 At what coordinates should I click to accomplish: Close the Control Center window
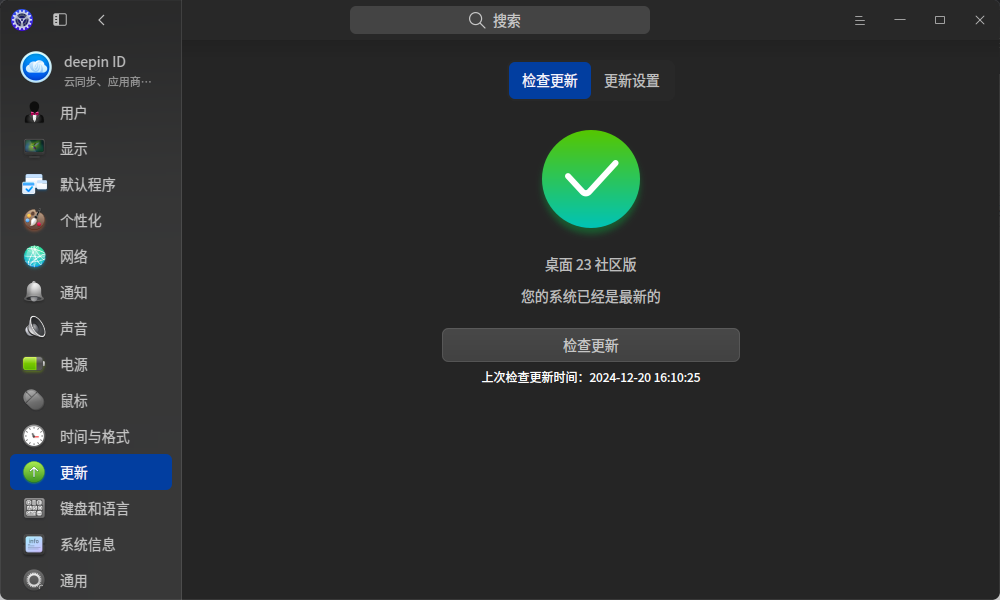coord(980,20)
